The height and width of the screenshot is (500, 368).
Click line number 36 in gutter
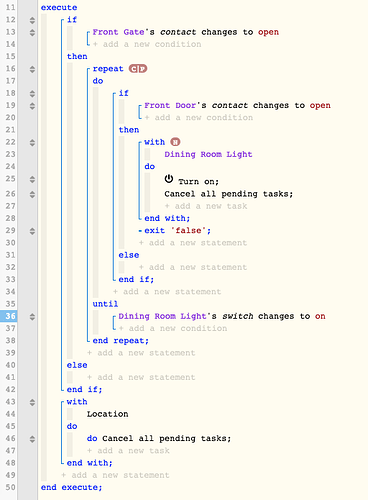(9, 316)
